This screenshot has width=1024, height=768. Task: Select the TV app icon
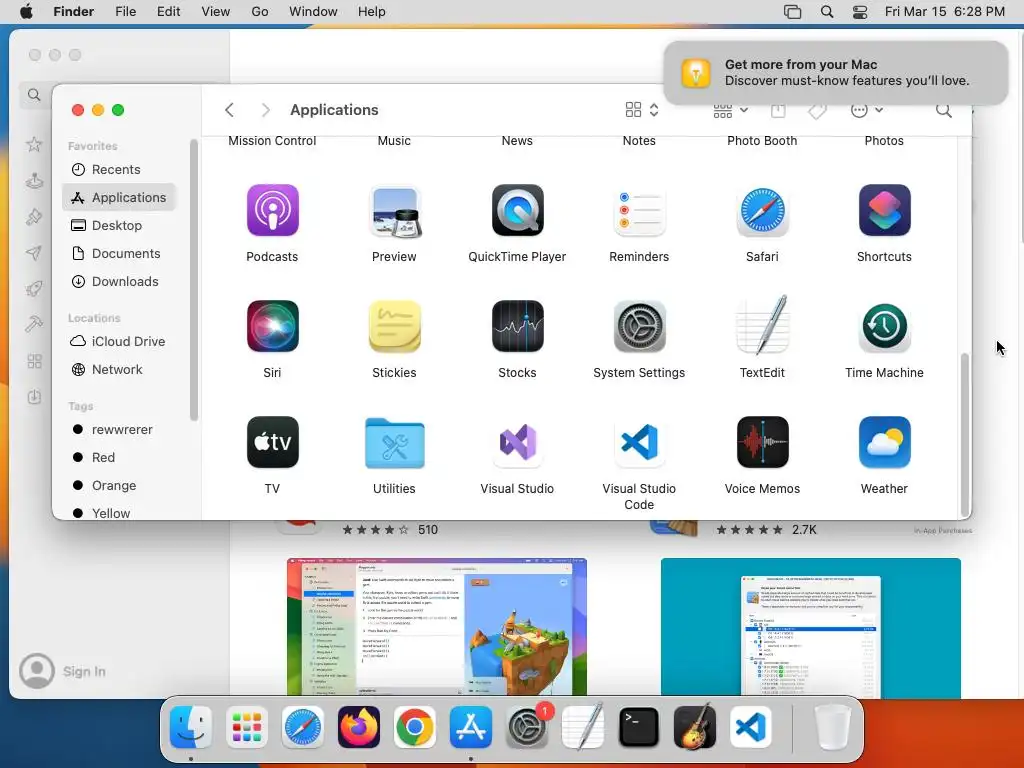pos(272,442)
